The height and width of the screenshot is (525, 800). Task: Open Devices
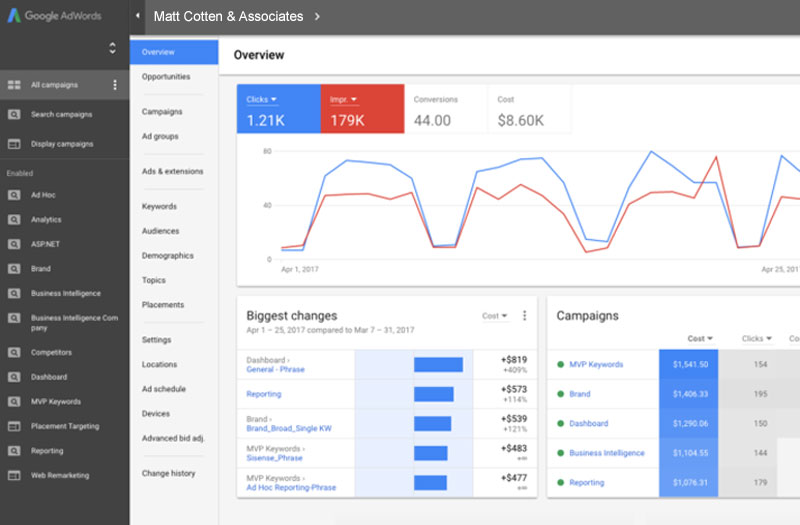click(156, 413)
